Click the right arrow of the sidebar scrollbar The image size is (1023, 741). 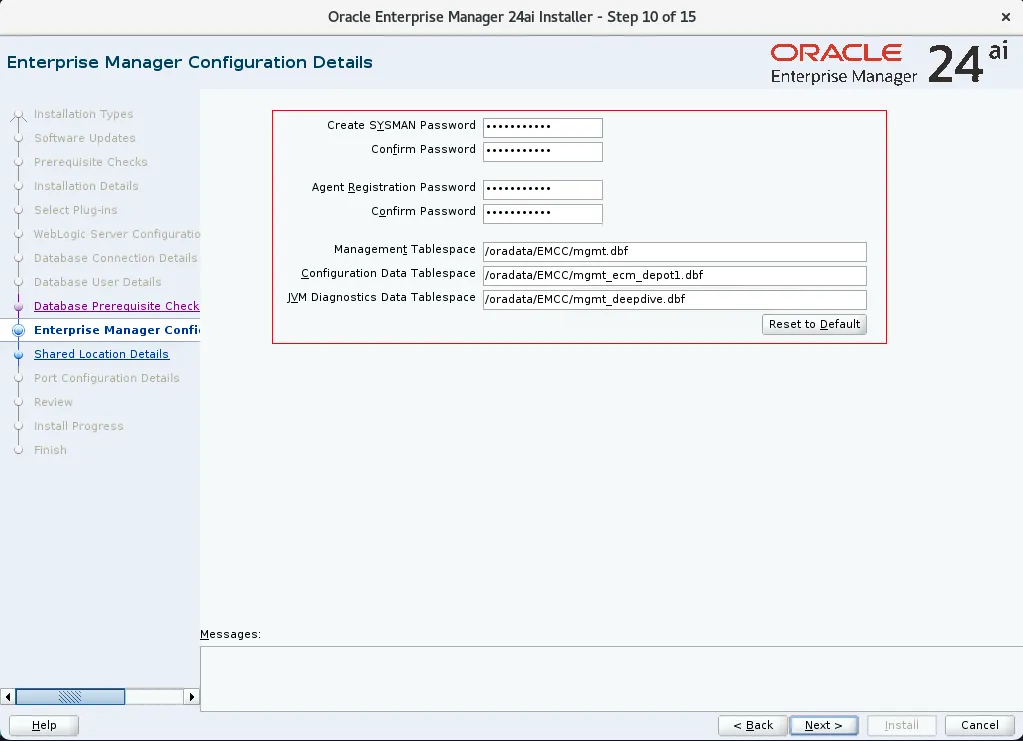[x=193, y=696]
